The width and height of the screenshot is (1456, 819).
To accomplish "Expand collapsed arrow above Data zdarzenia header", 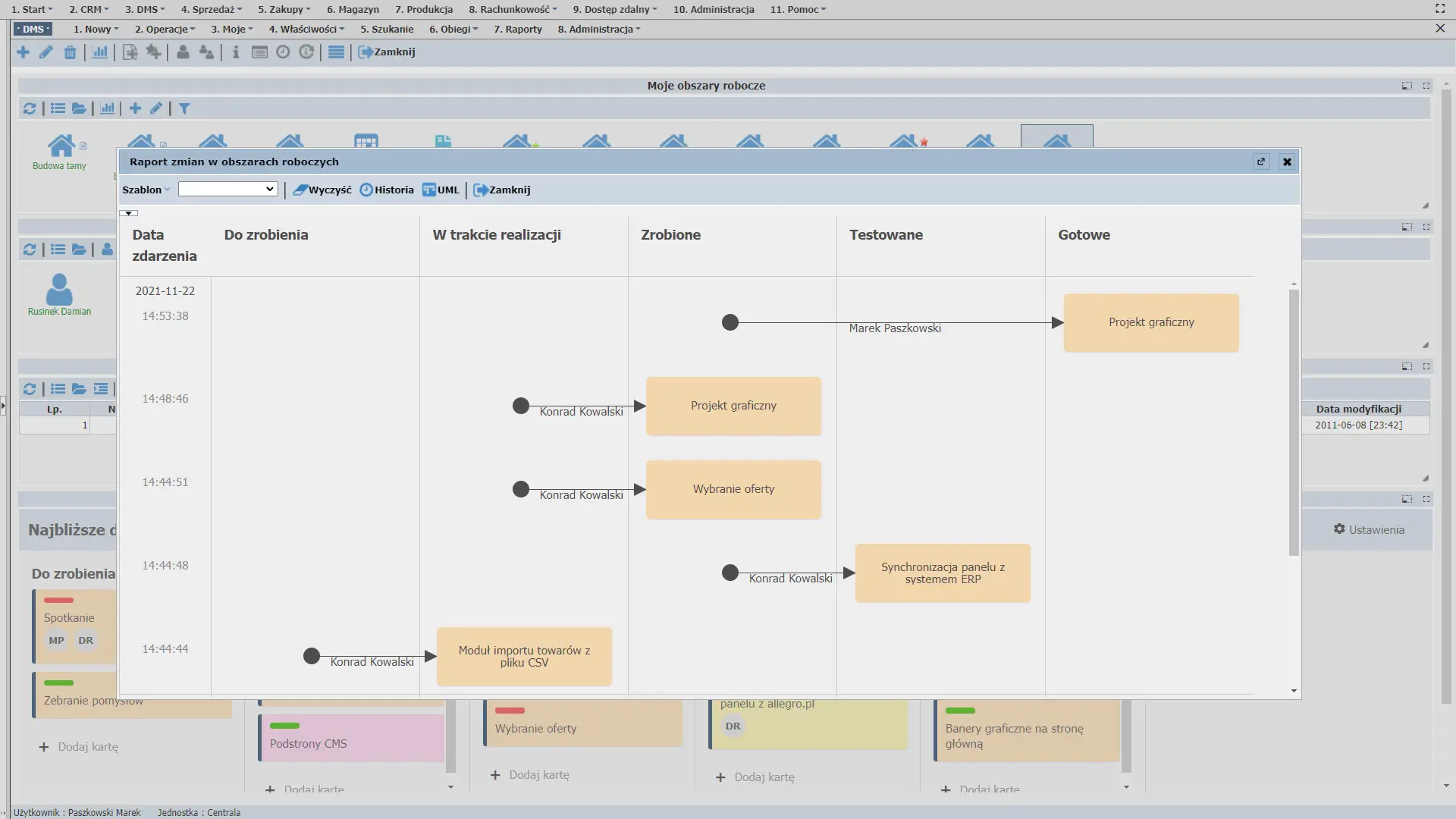I will pyautogui.click(x=129, y=214).
